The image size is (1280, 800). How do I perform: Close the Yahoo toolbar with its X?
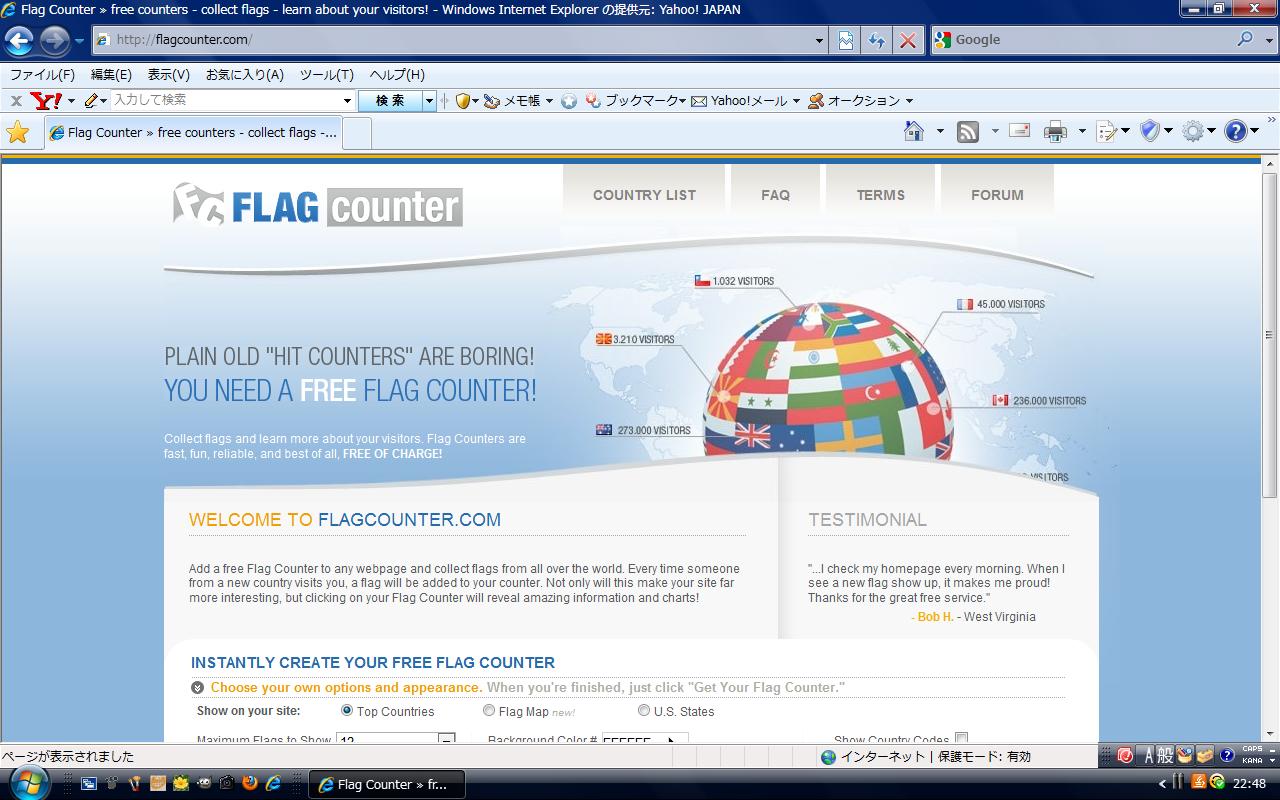point(16,101)
